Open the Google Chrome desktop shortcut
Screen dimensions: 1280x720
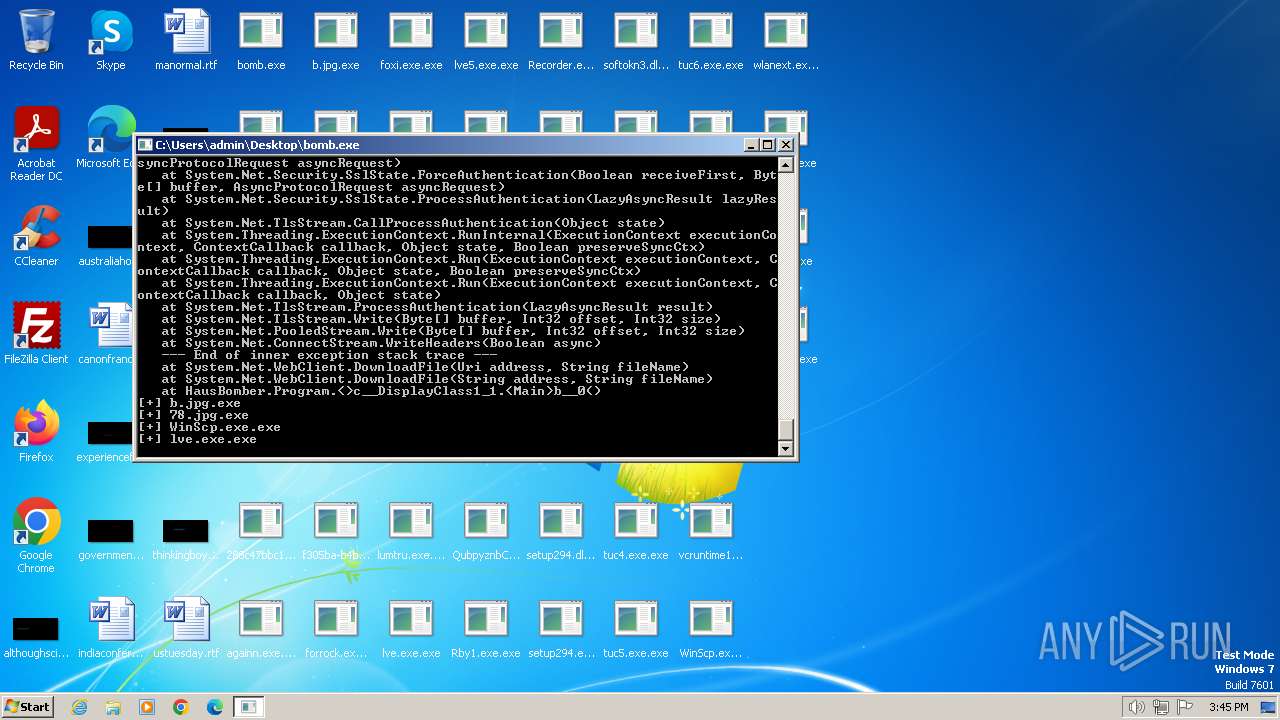pos(36,536)
